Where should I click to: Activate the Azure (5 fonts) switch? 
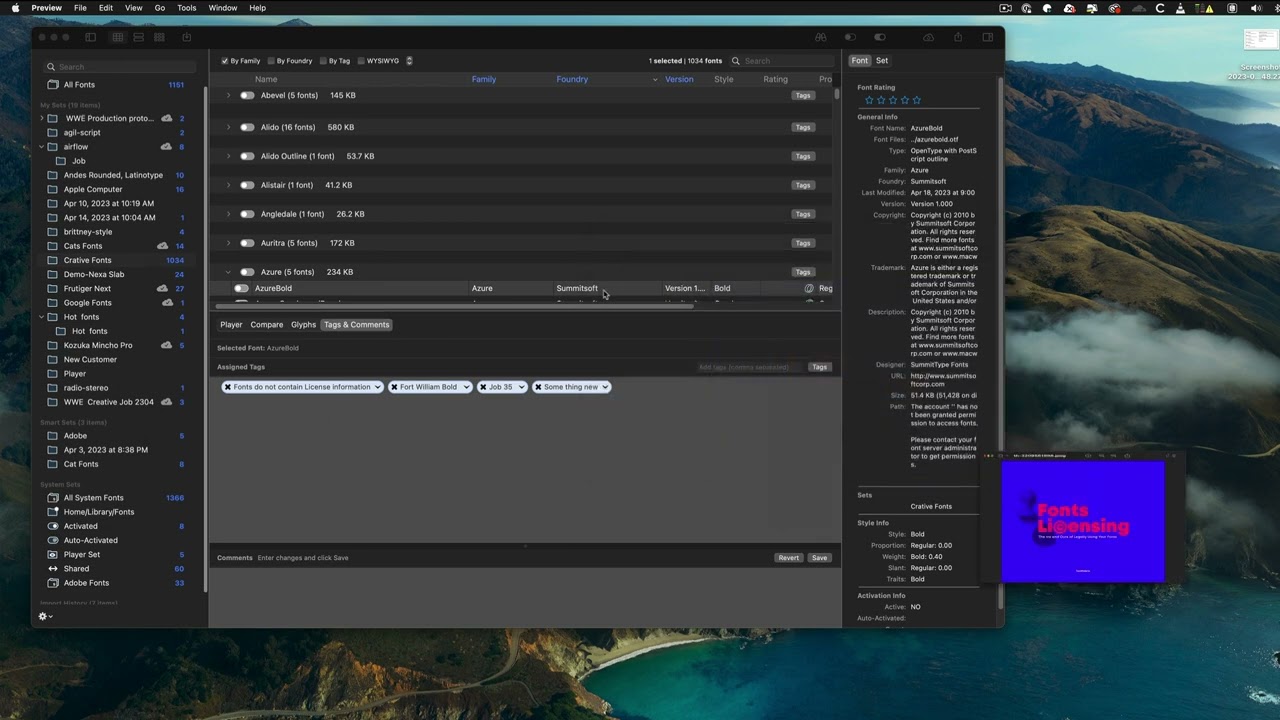(x=247, y=272)
